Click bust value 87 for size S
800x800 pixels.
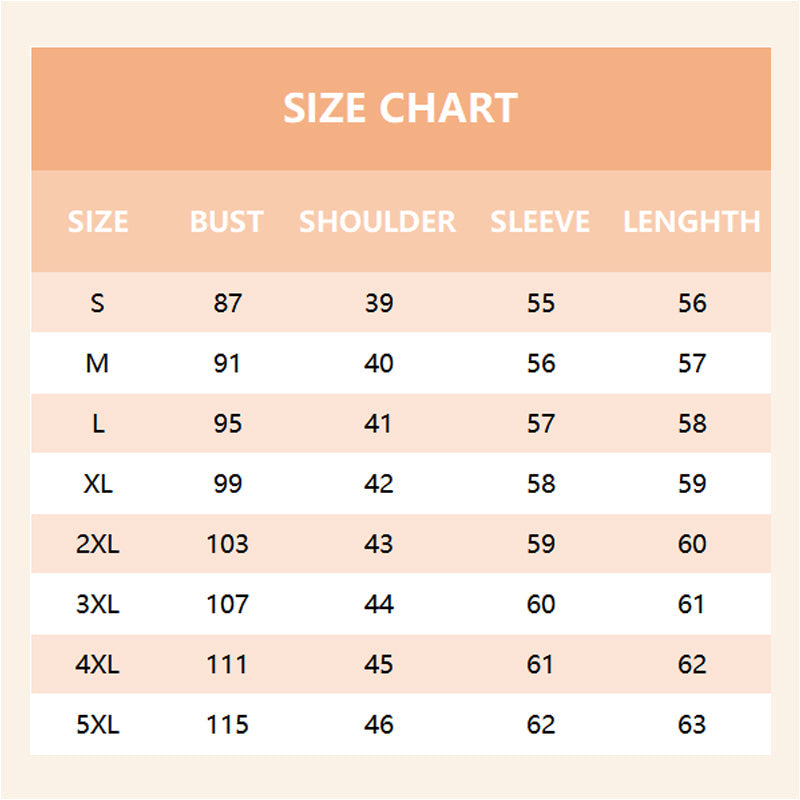point(227,303)
